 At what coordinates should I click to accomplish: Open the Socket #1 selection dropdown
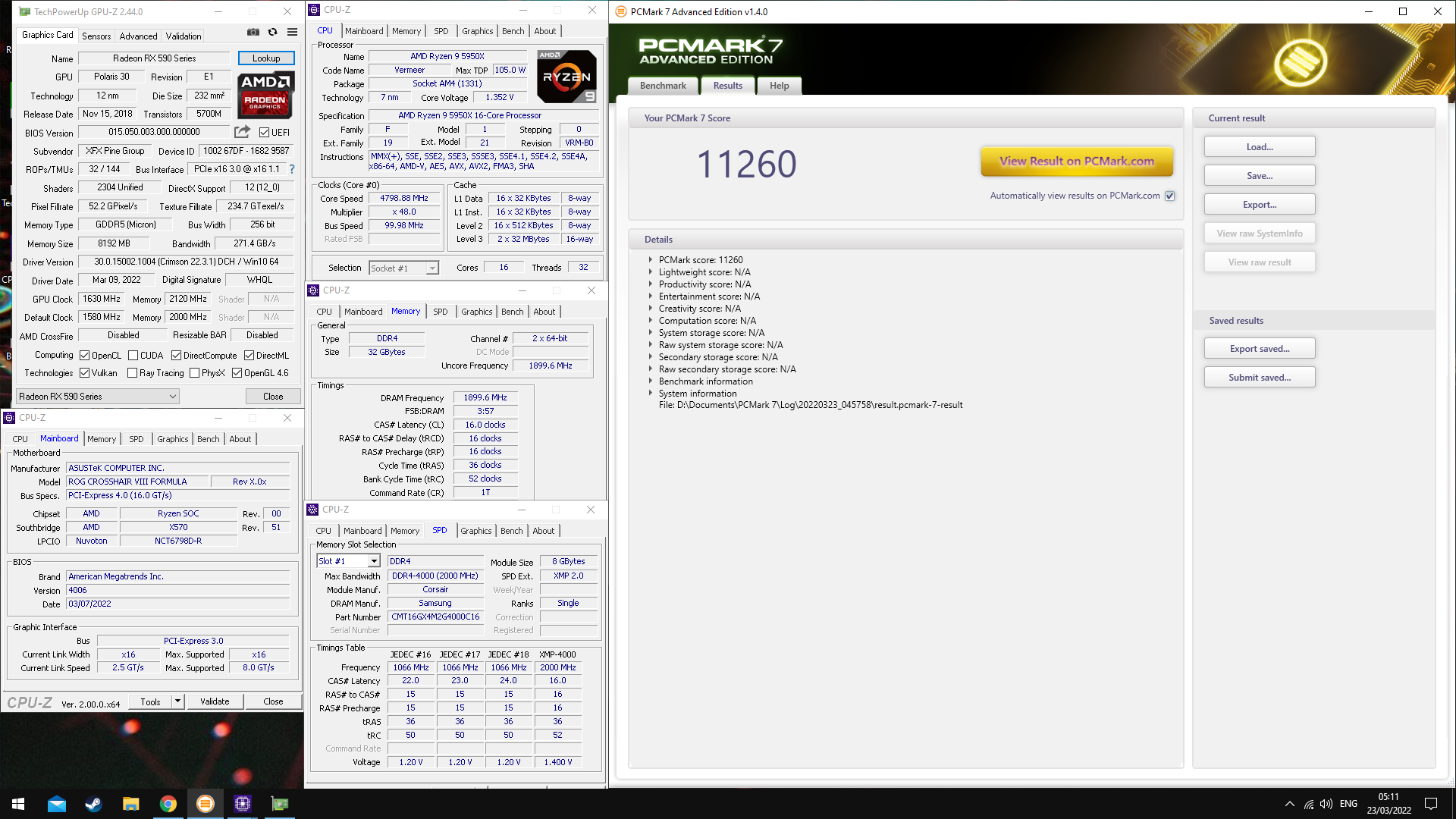[x=403, y=268]
